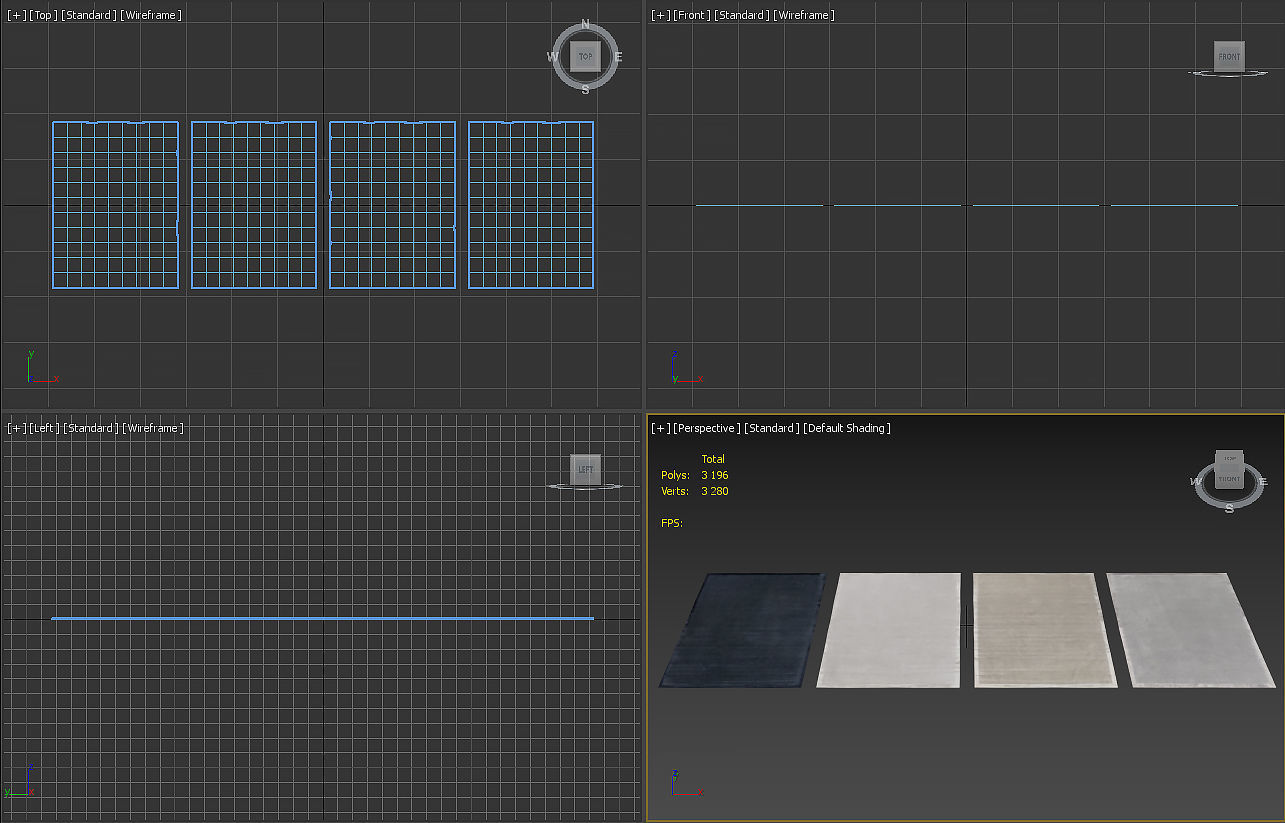Click compass E on the Top viewport ViewCube
This screenshot has height=823, width=1285.
[x=618, y=57]
